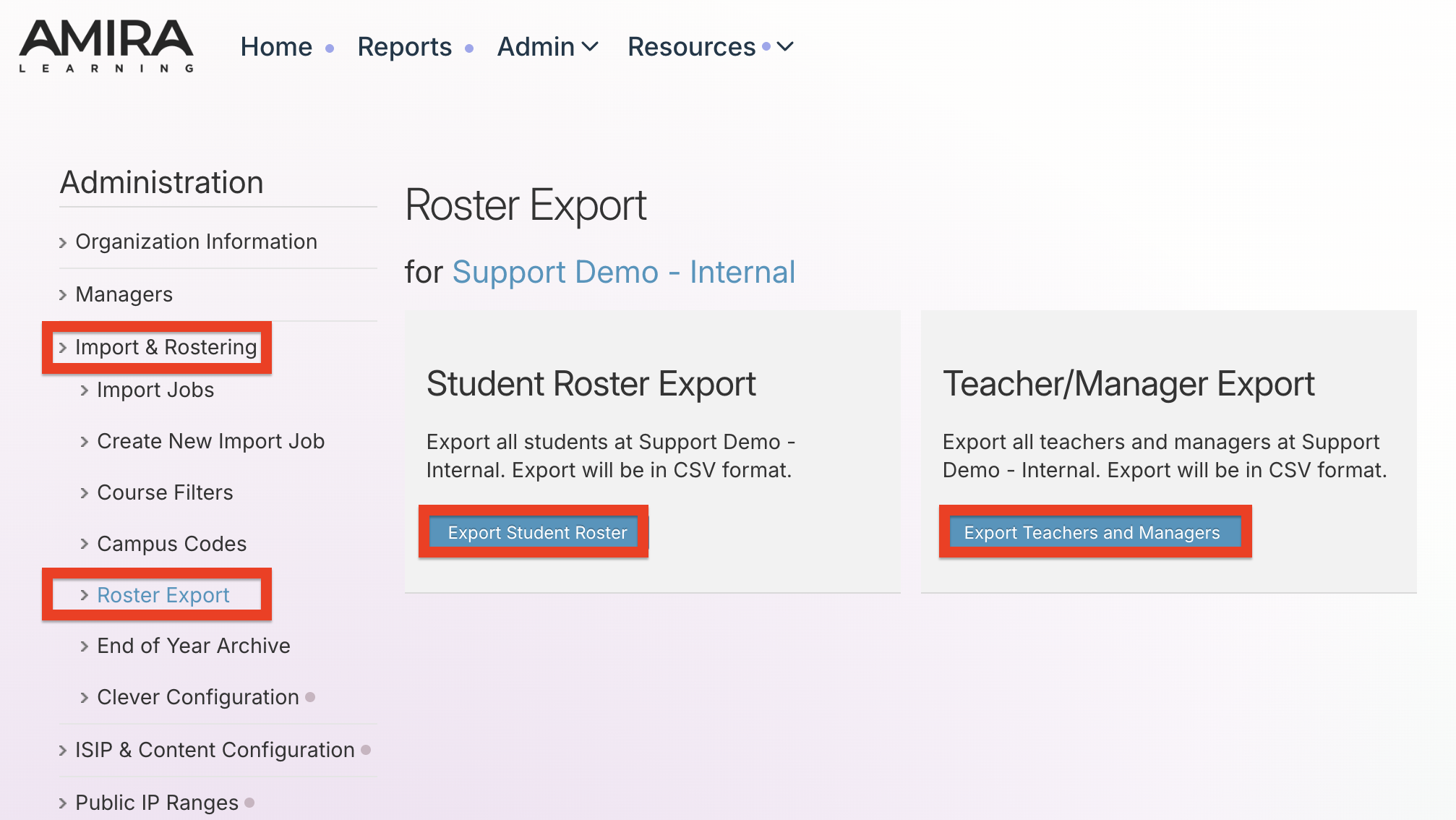This screenshot has width=1456, height=820.
Task: Expand the Resources dropdown menu
Action: (x=711, y=47)
